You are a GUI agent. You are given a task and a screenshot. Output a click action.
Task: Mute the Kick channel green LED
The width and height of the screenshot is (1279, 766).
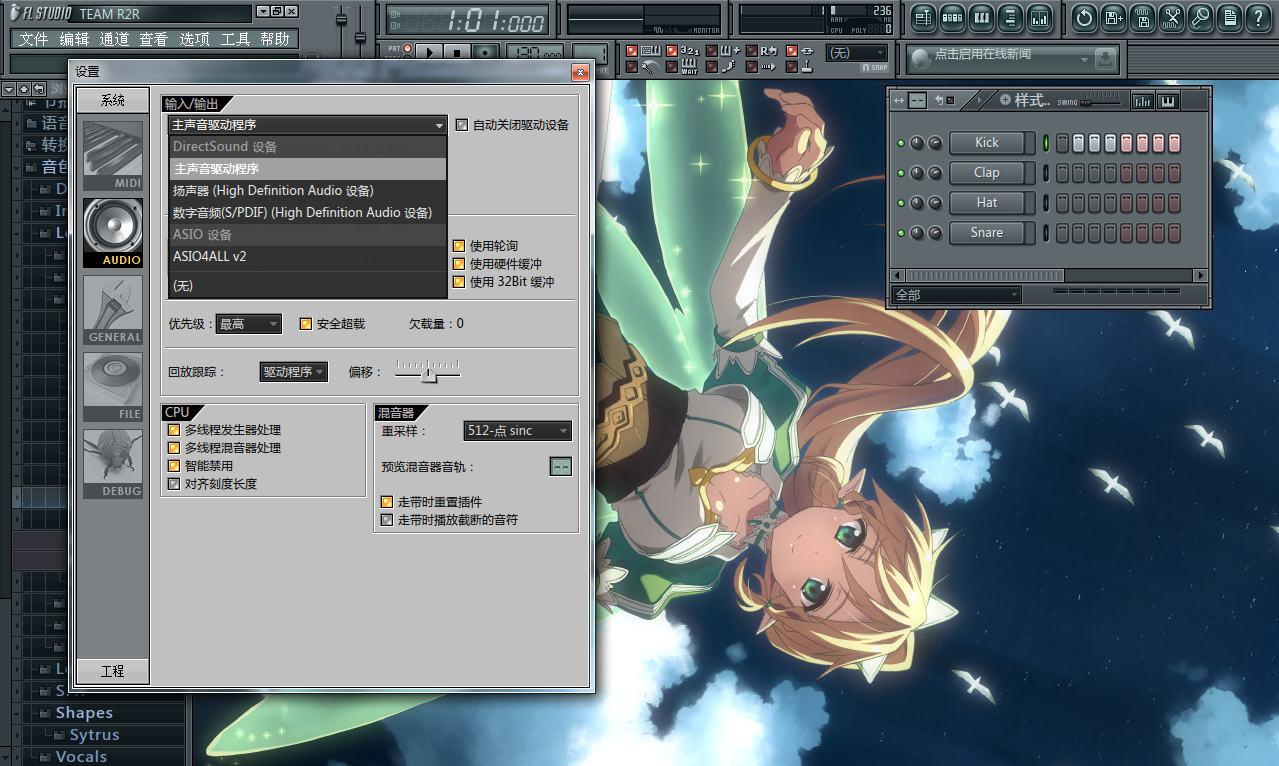click(900, 143)
